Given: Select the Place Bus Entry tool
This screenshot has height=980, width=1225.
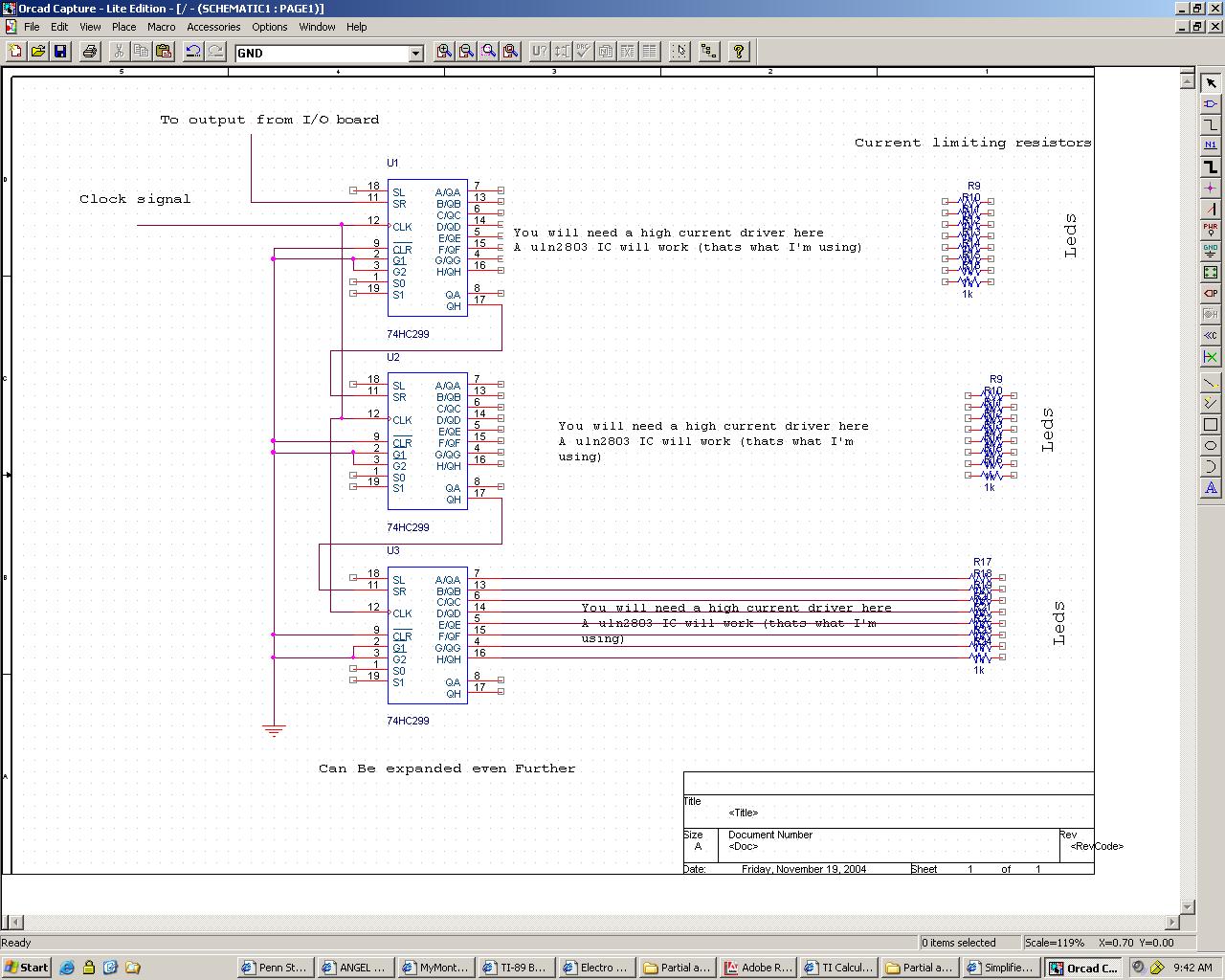Looking at the screenshot, I should tap(1211, 209).
